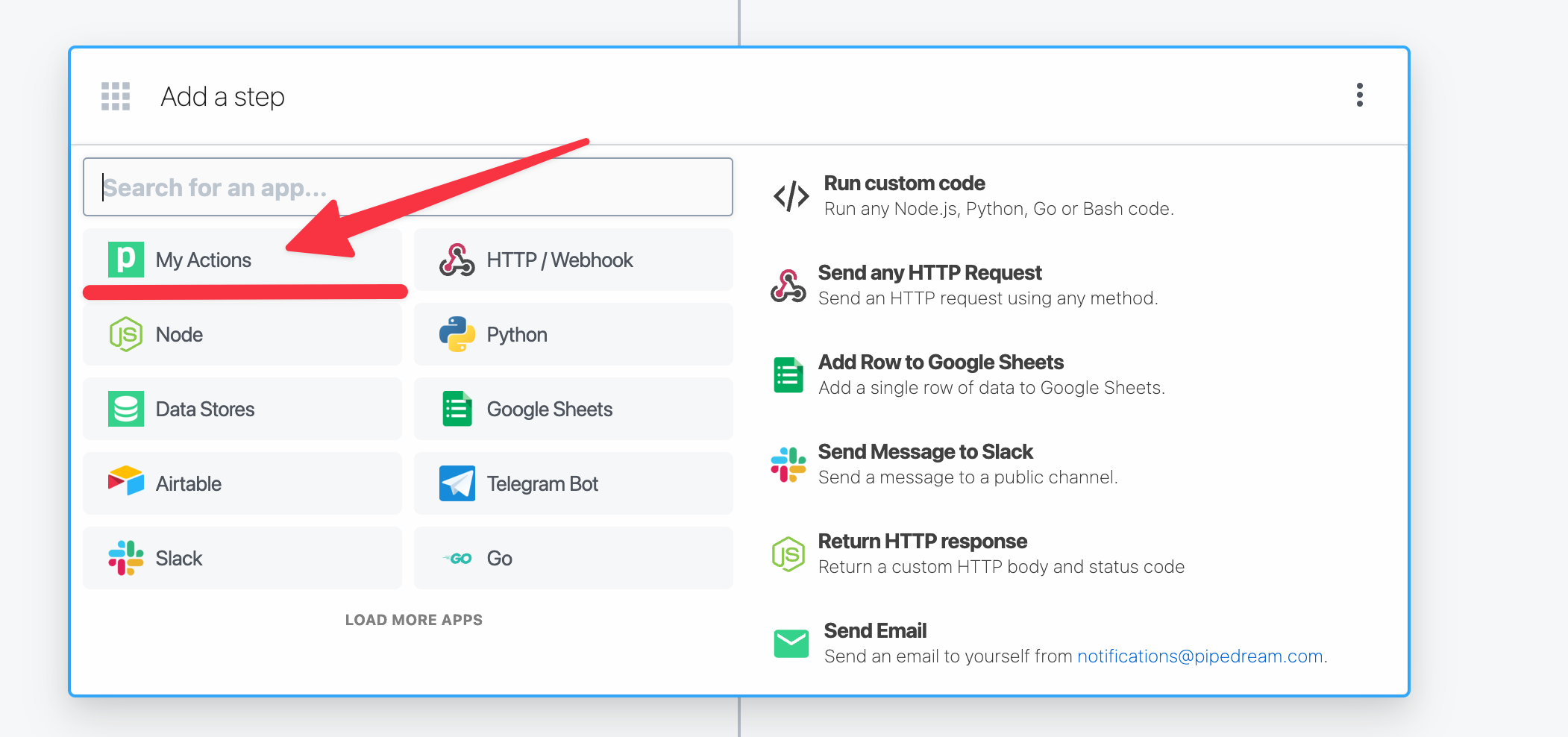
Task: Select the My Actions app tile
Action: 242,260
